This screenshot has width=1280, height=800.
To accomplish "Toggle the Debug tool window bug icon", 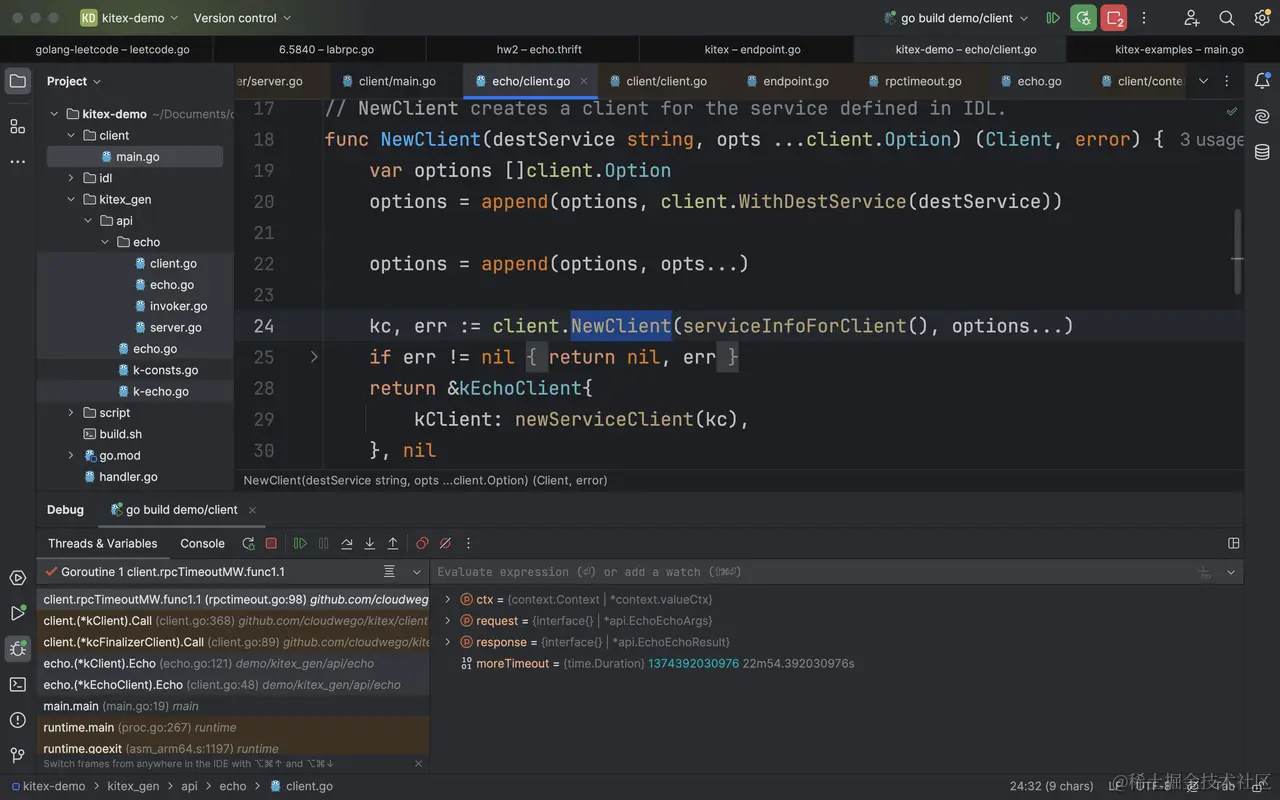I will click(18, 648).
